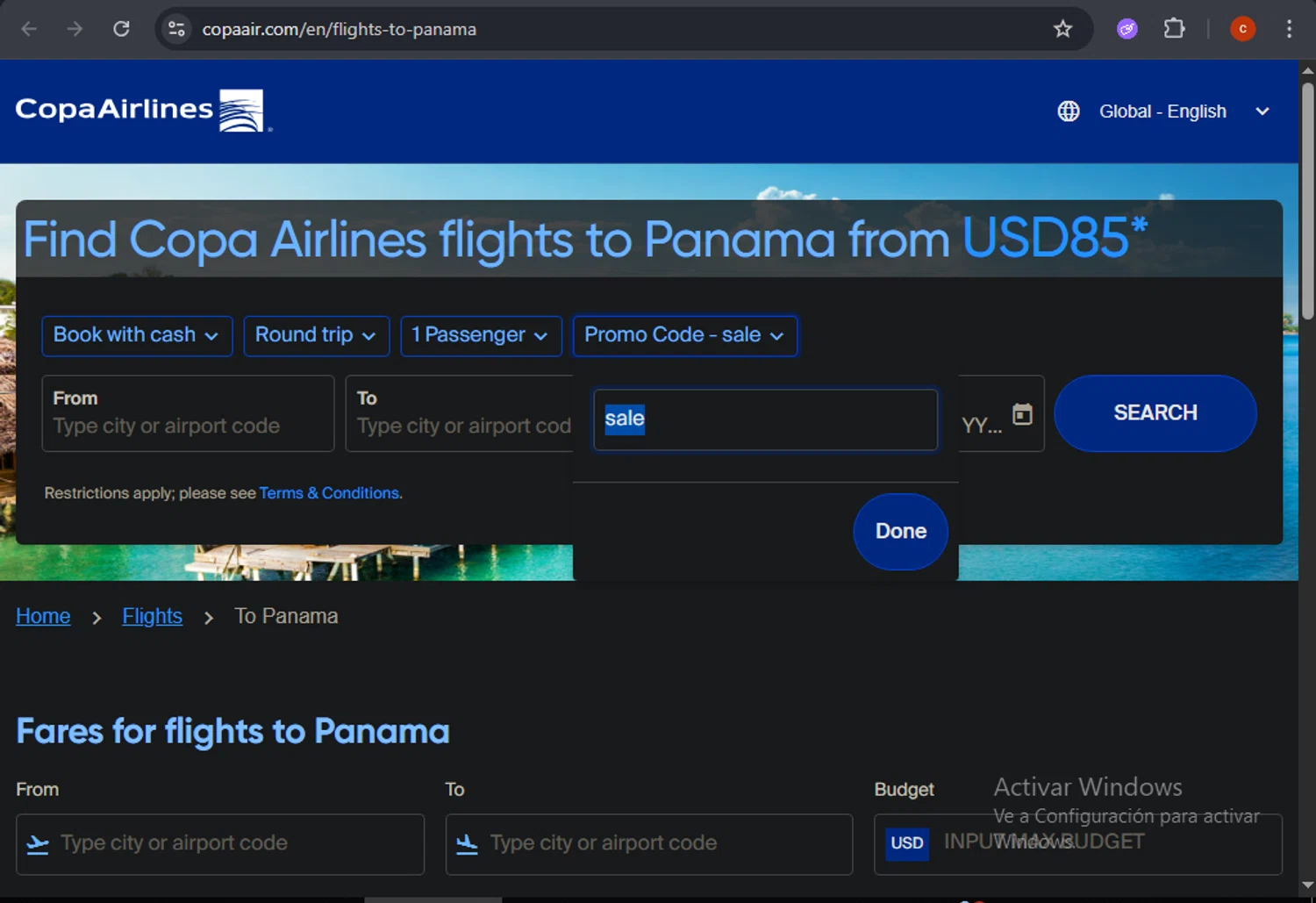Expand Global - English language selector

pyautogui.click(x=1164, y=111)
